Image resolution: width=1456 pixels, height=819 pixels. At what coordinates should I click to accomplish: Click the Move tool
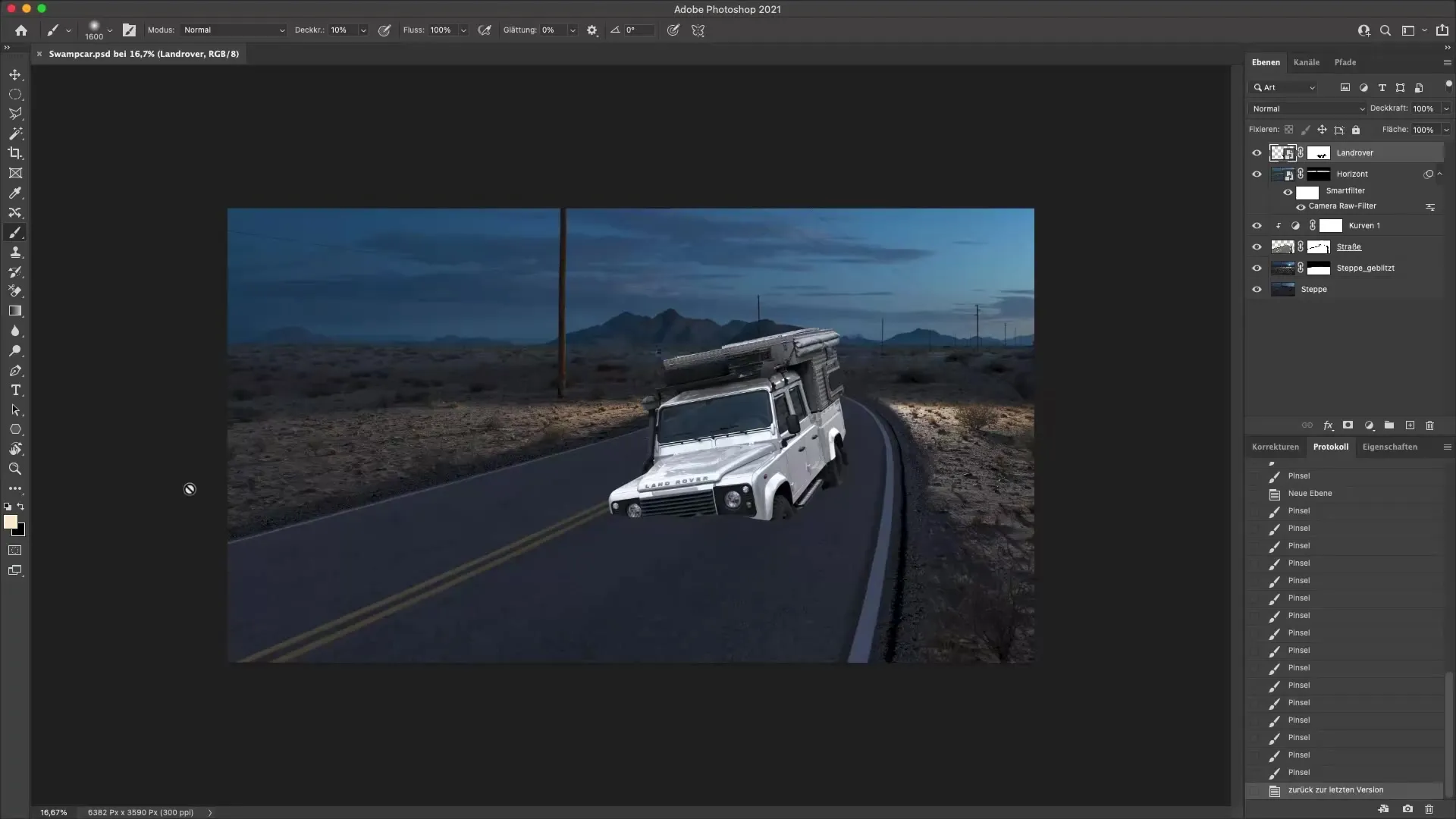pyautogui.click(x=15, y=74)
